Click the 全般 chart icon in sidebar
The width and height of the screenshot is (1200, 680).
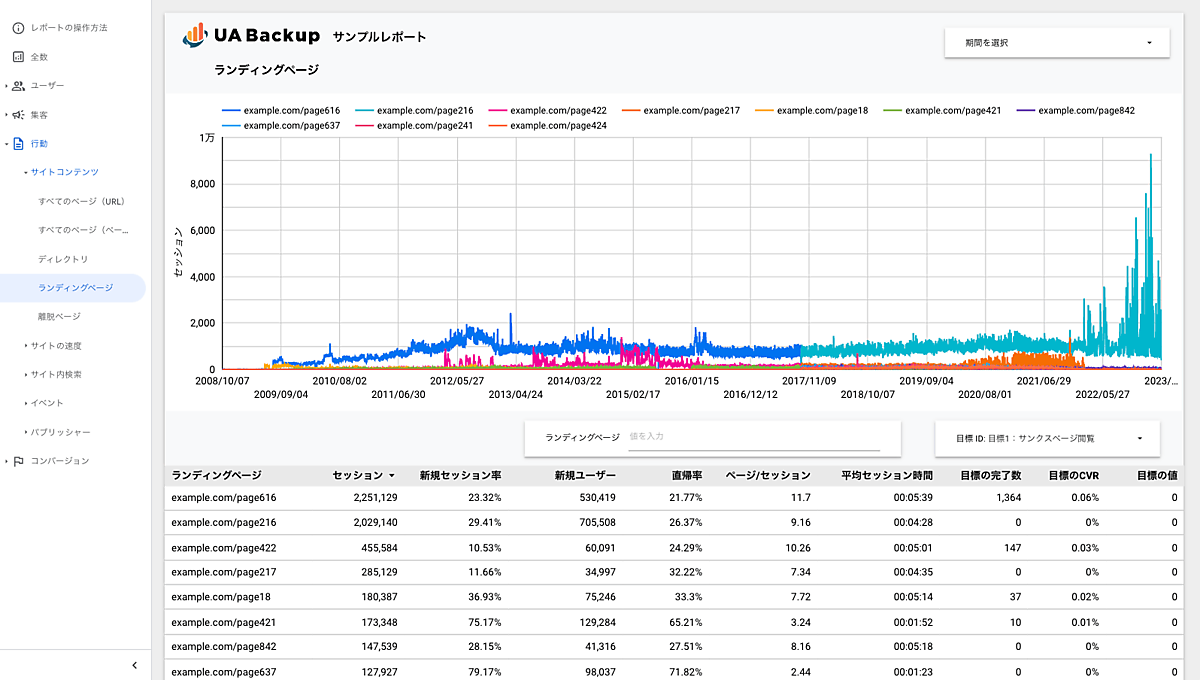(18, 57)
